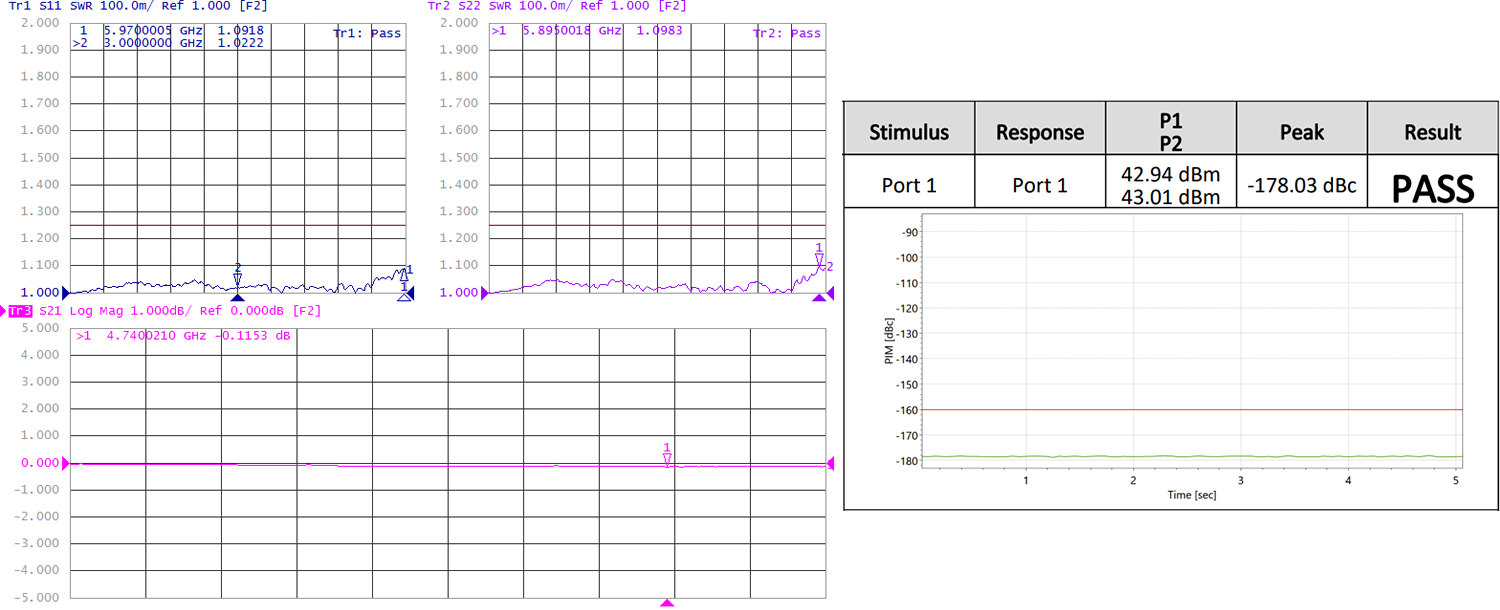The width and height of the screenshot is (1500, 610).
Task: Click the PASS result in the PIM table
Action: [1433, 187]
